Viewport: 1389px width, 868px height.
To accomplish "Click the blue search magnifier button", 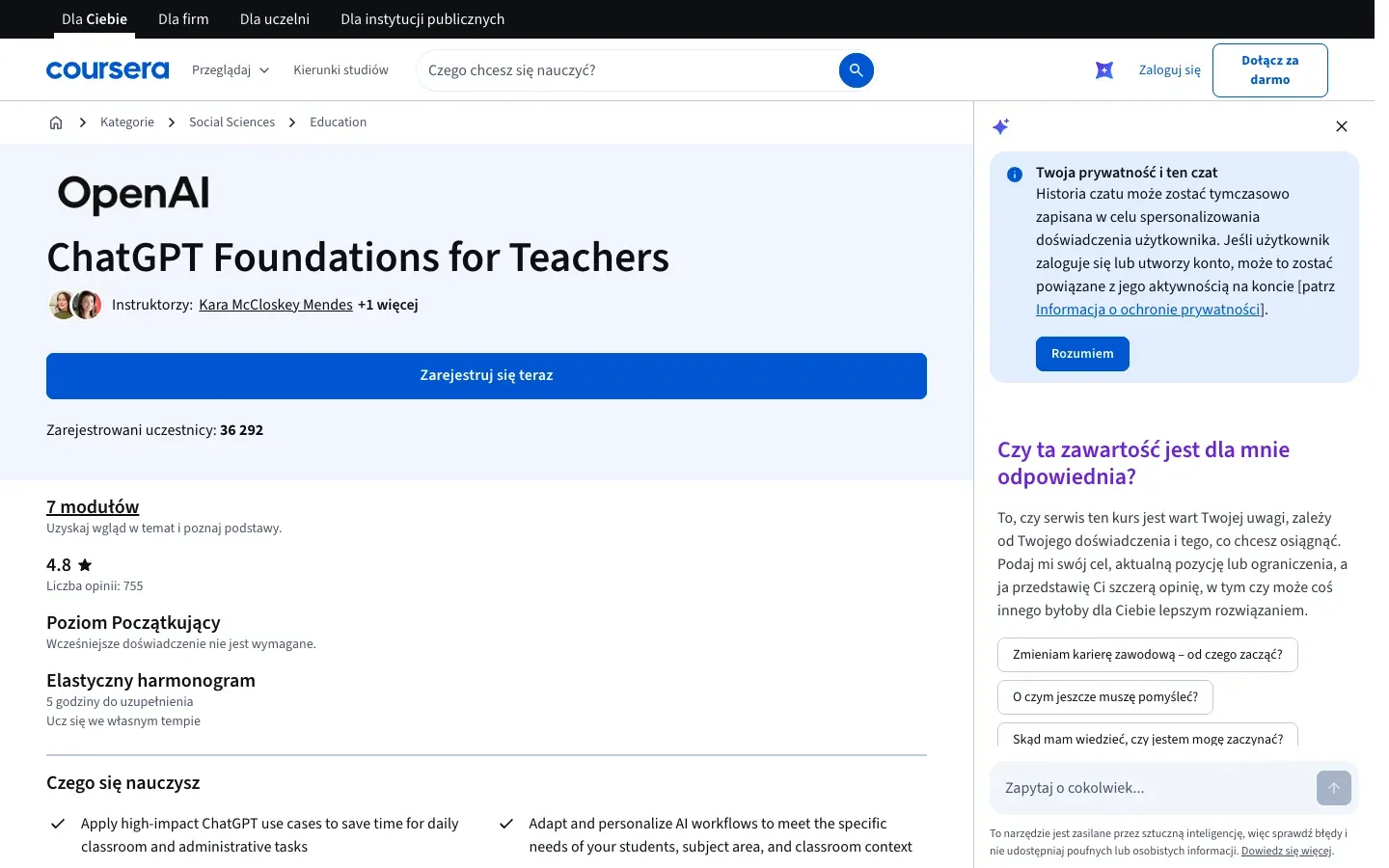I will (856, 70).
